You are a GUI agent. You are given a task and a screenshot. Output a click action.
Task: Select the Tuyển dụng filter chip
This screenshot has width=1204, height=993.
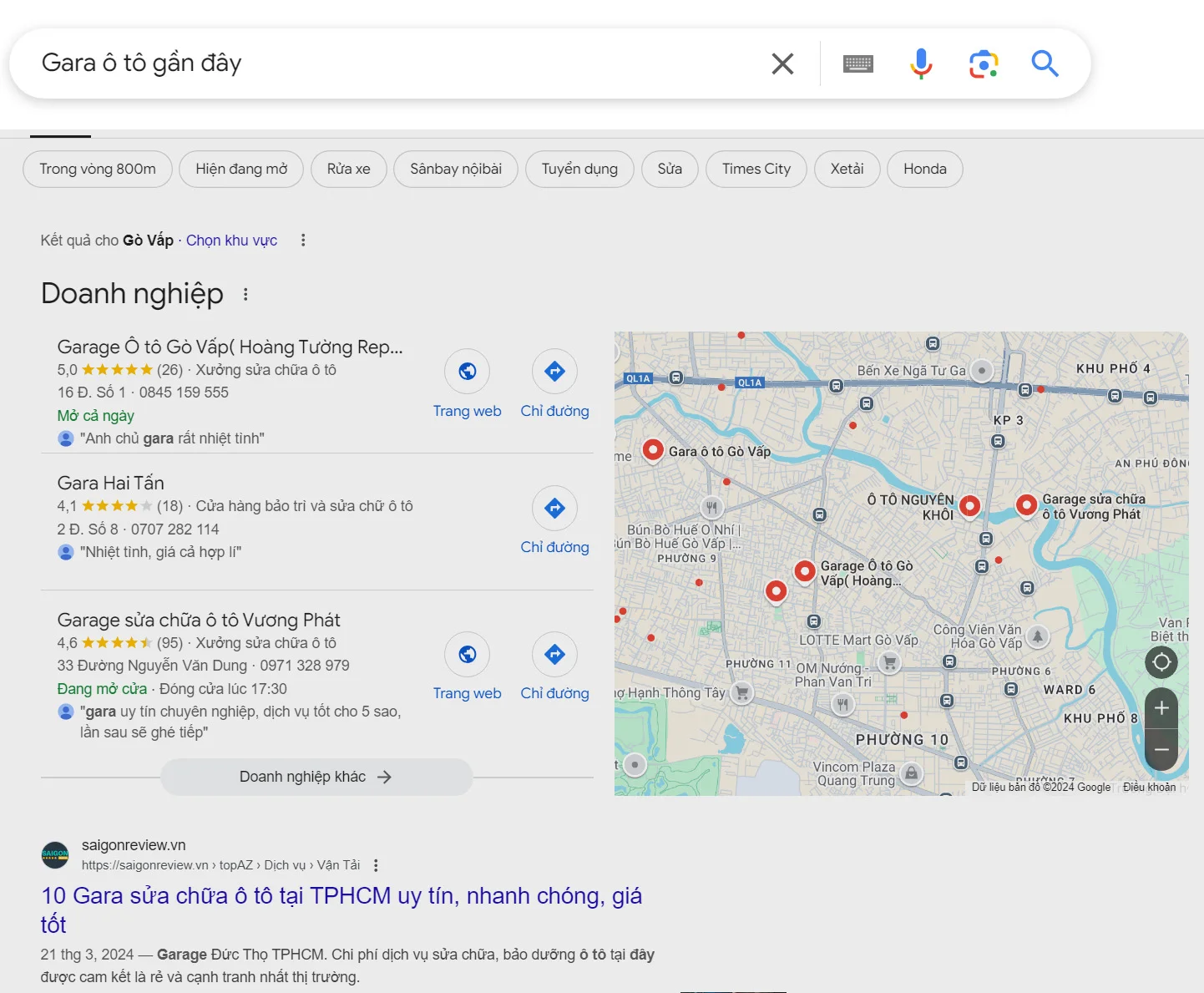pos(579,169)
